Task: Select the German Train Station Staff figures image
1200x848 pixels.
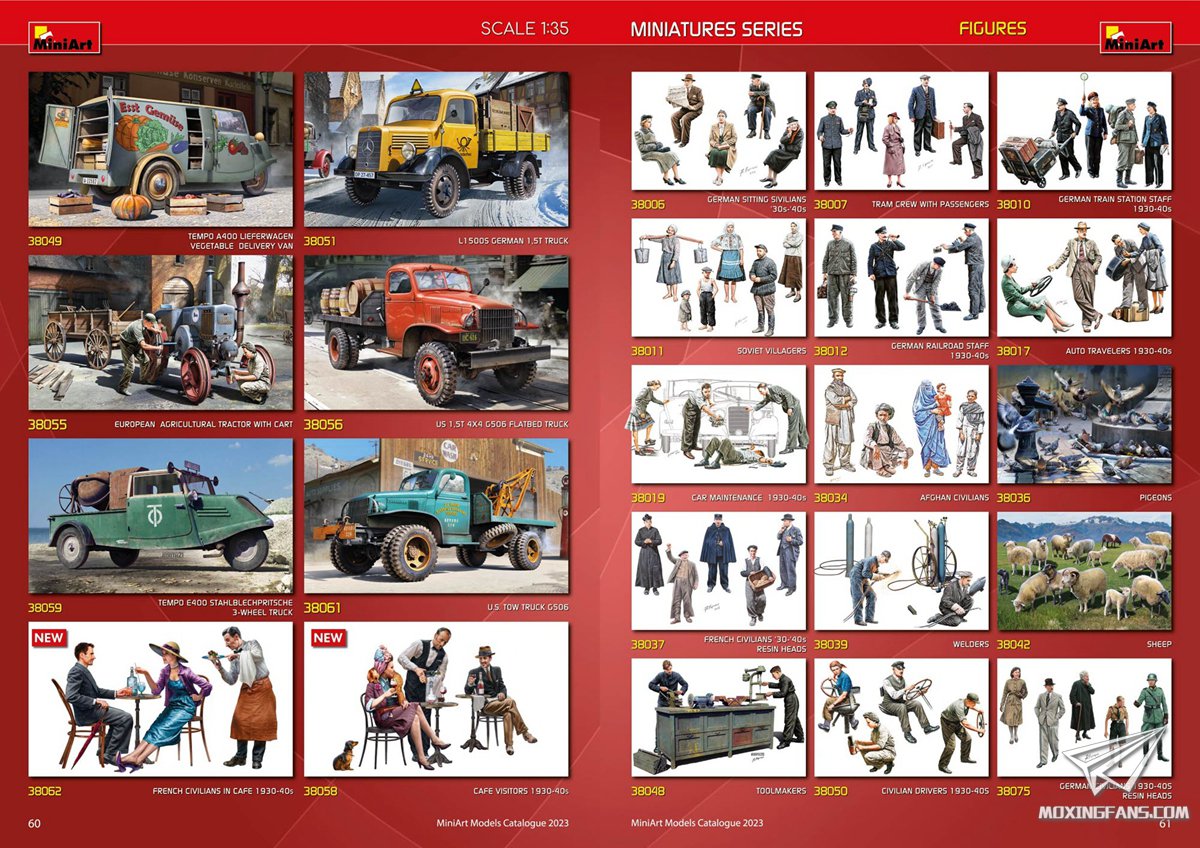Action: (1084, 131)
